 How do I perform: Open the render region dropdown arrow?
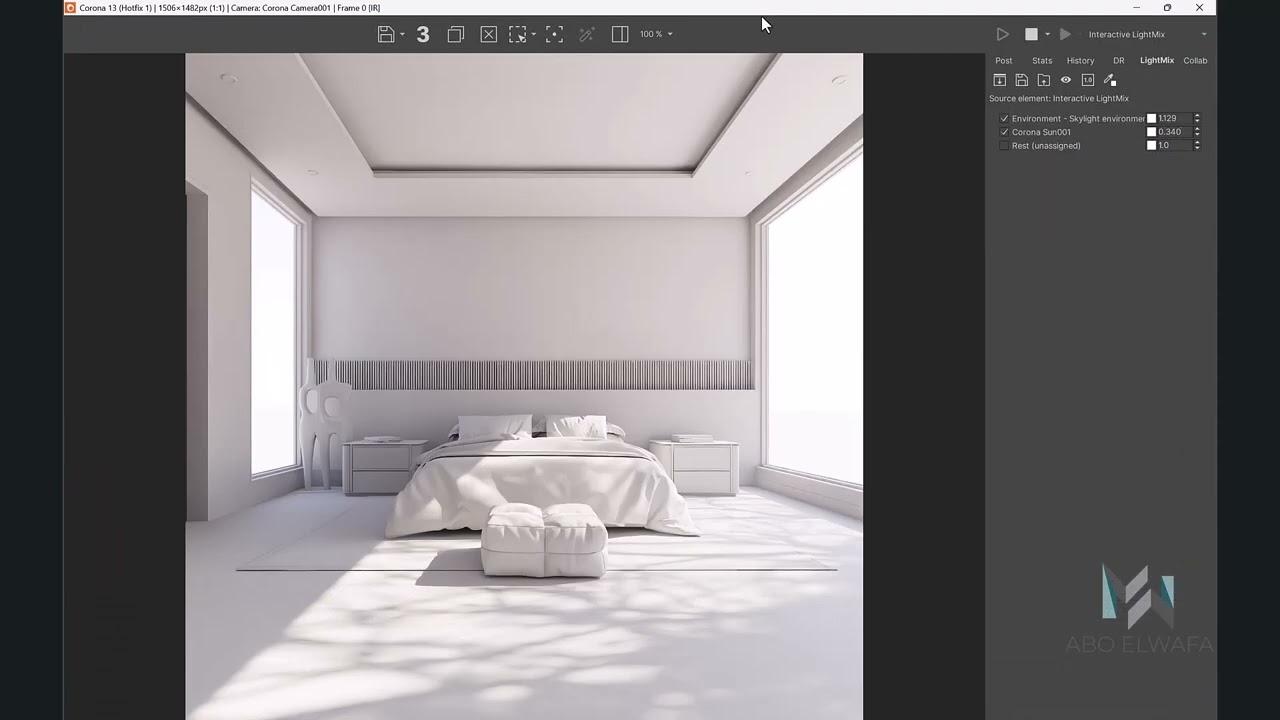(x=533, y=35)
